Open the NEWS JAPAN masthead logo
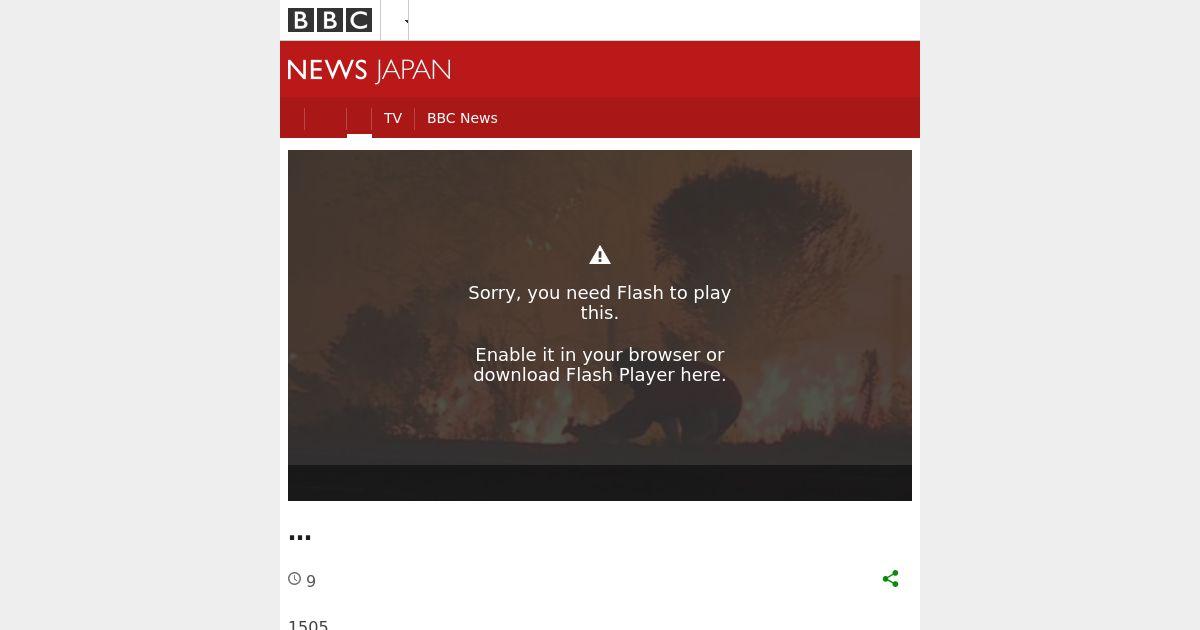 (x=369, y=70)
